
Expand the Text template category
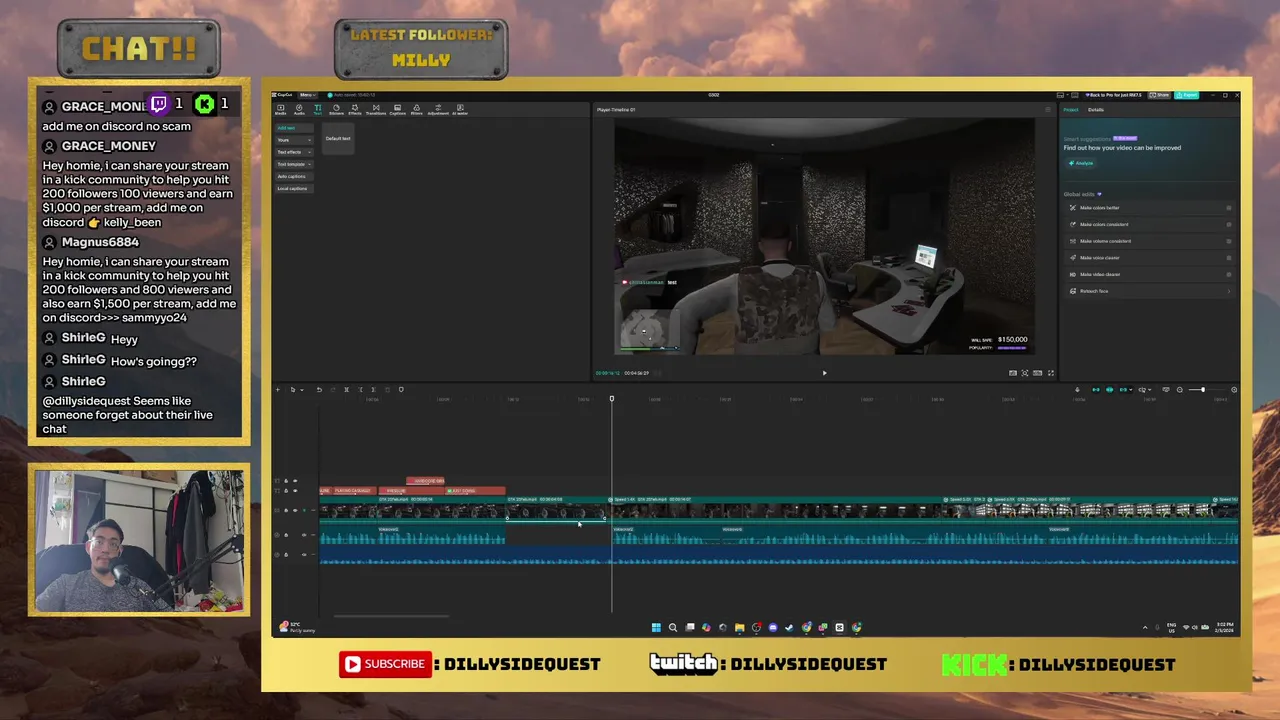point(294,164)
